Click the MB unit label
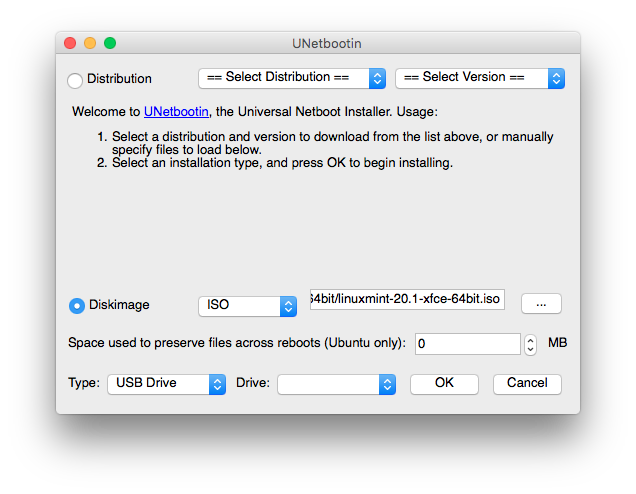 tap(557, 343)
